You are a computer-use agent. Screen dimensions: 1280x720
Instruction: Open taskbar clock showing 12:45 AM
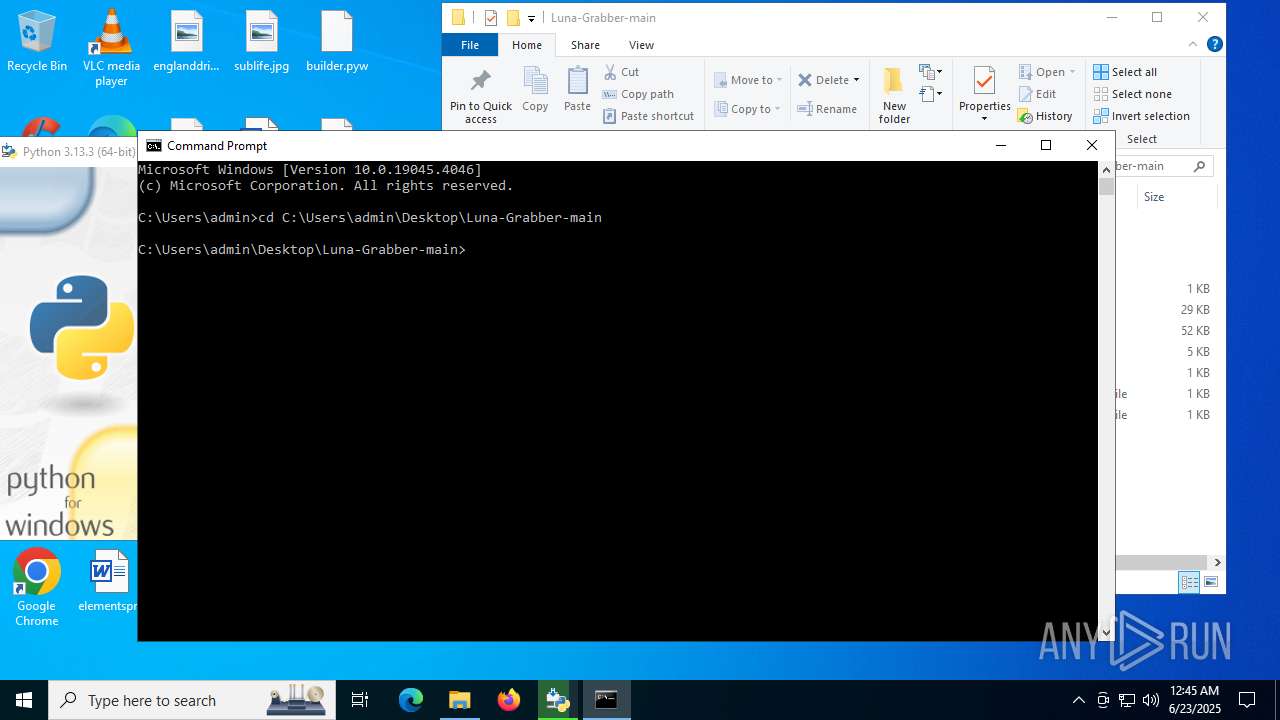point(1193,700)
